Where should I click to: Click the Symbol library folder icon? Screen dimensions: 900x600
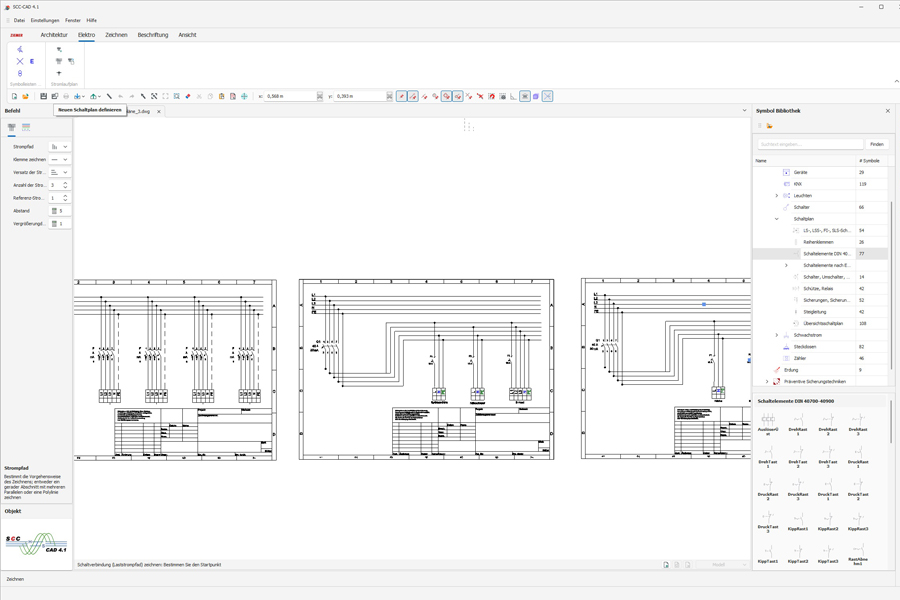769,126
